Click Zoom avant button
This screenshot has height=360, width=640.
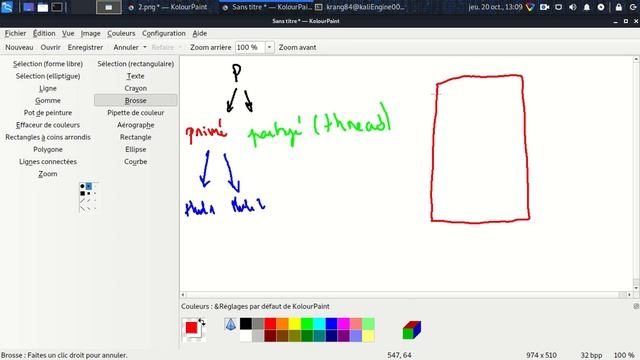pos(298,47)
